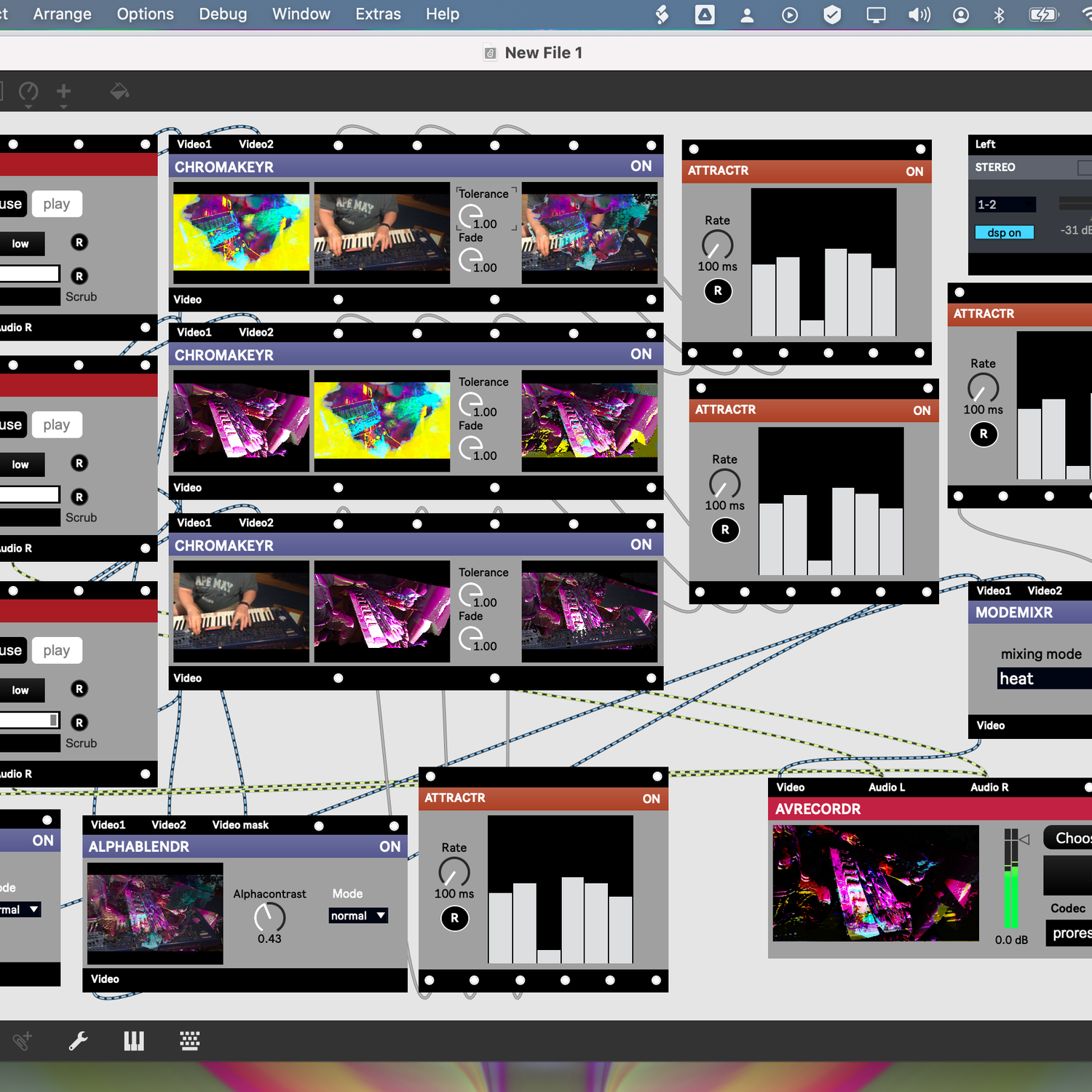This screenshot has width=1092, height=1092.
Task: Click the piano keys icon in bottom bar
Action: point(134,1041)
